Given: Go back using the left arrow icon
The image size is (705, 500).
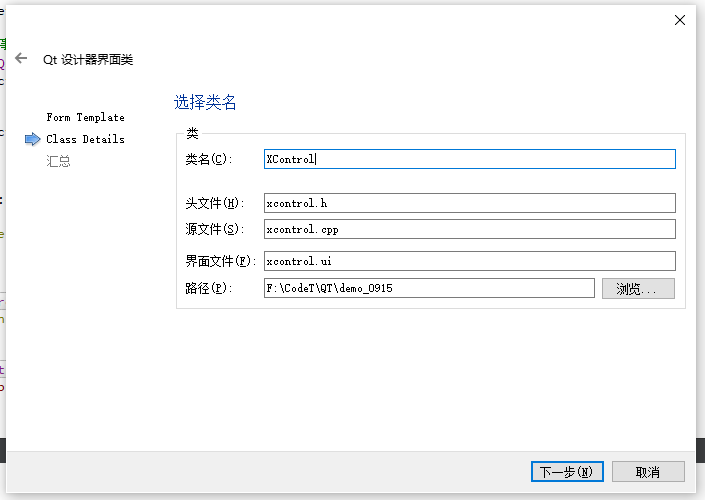Looking at the screenshot, I should 21,58.
